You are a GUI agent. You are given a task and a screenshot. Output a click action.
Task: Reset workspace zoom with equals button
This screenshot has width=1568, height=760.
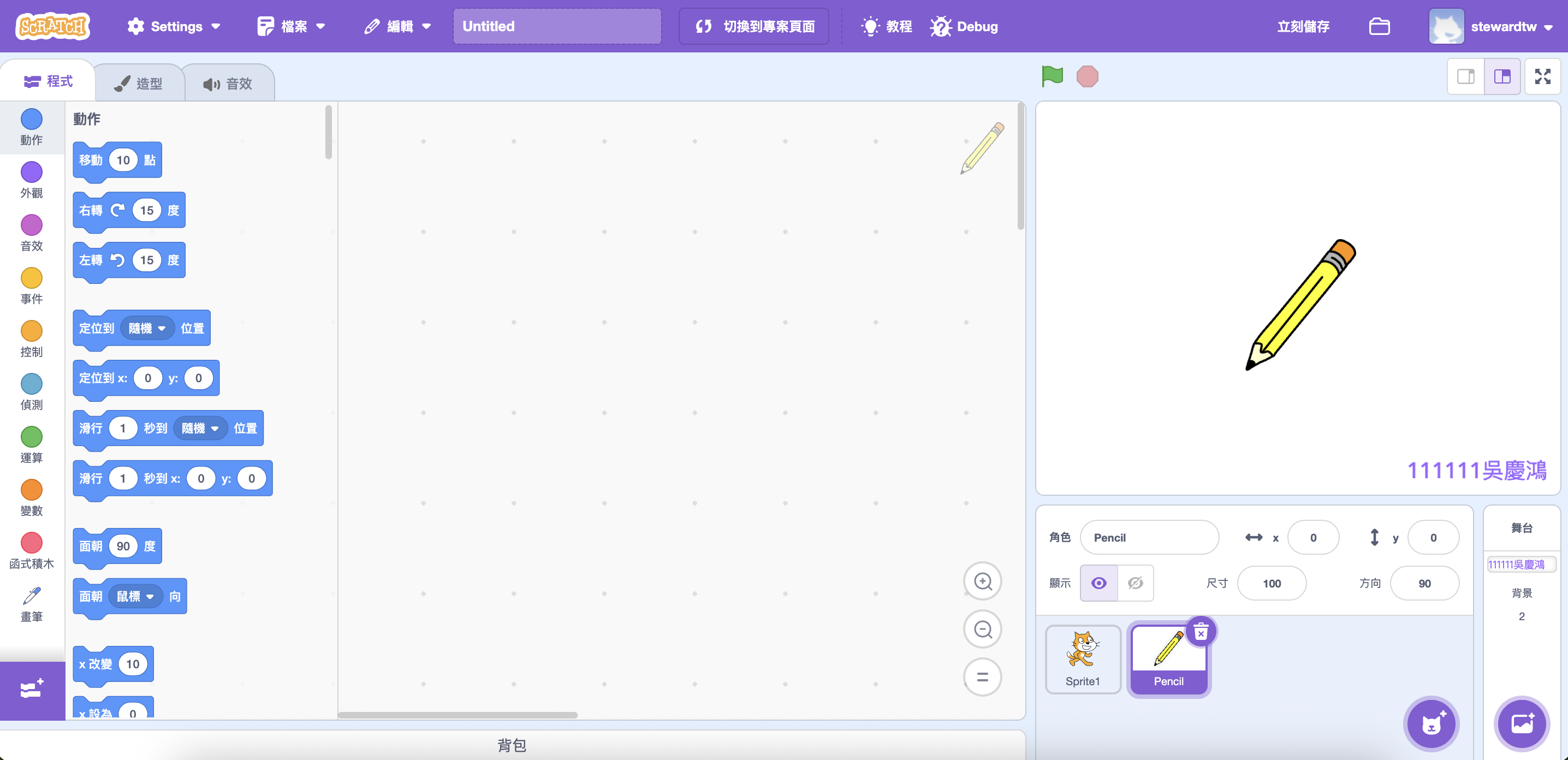coord(982,676)
